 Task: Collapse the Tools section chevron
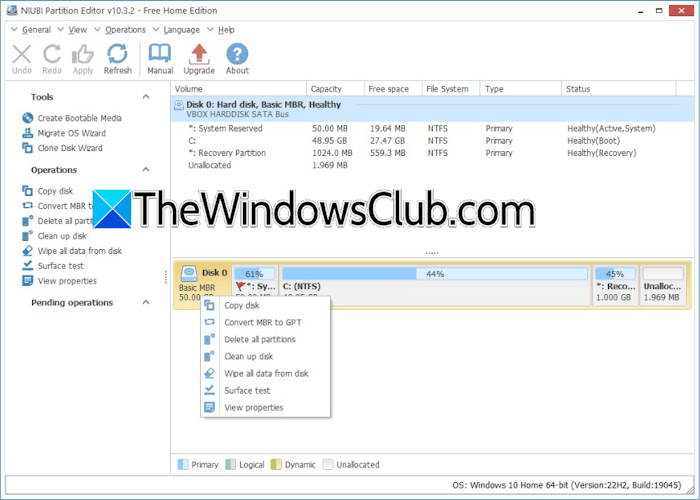tap(146, 96)
